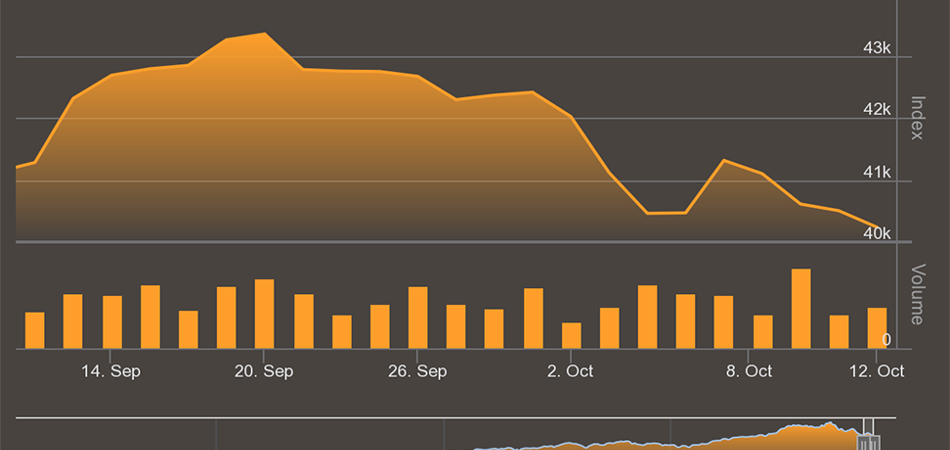Click the index peak near 20. Sep
Viewport: 950px width, 450px height.
tap(265, 34)
